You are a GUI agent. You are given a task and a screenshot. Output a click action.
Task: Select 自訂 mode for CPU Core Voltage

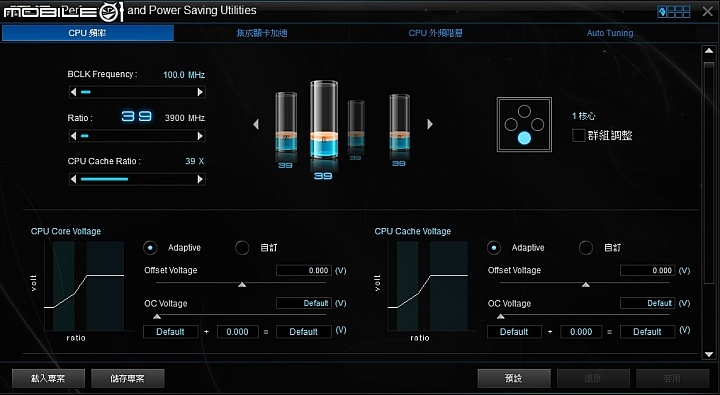(242, 248)
